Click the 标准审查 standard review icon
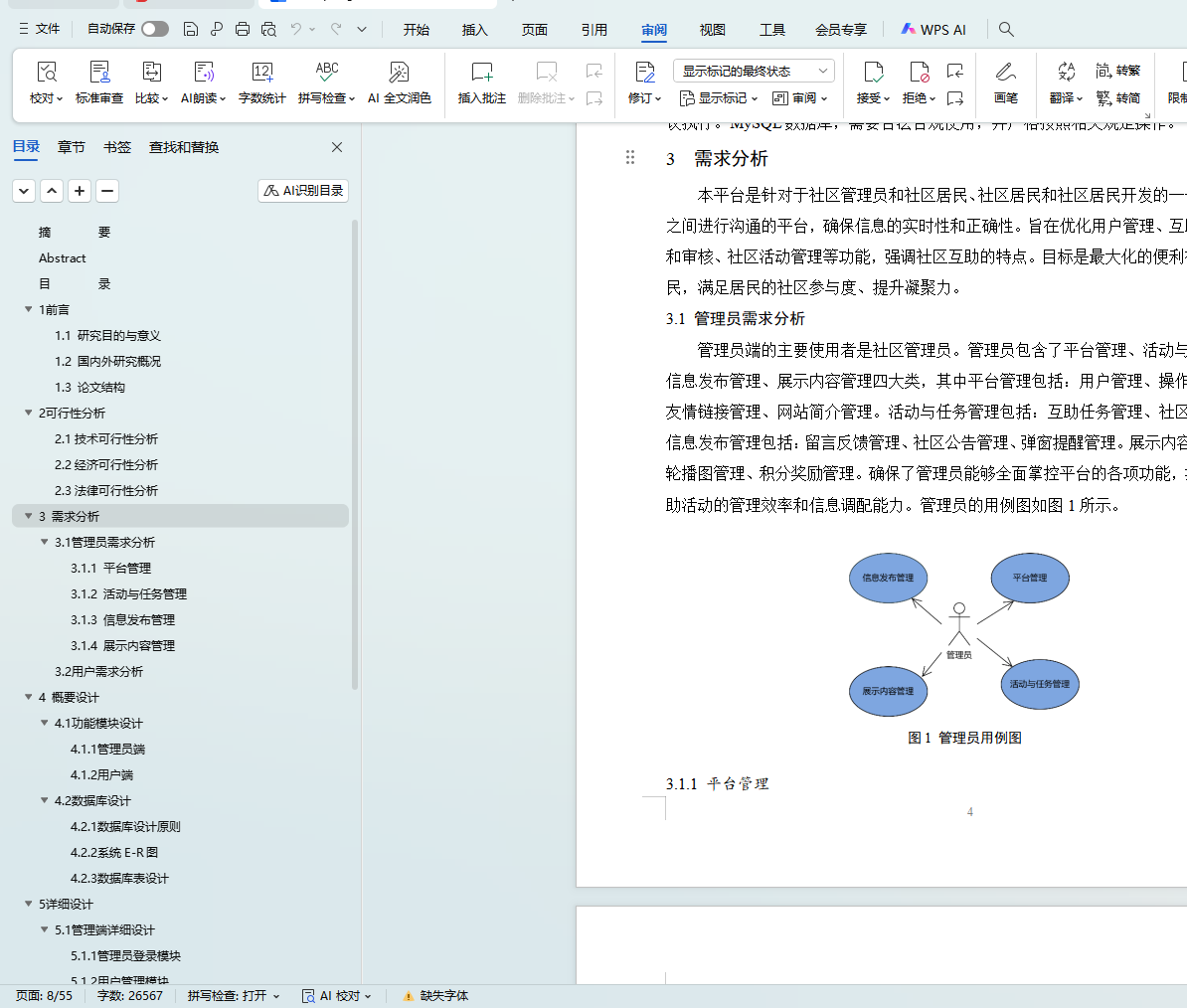The height and width of the screenshot is (1008, 1187). pyautogui.click(x=99, y=74)
